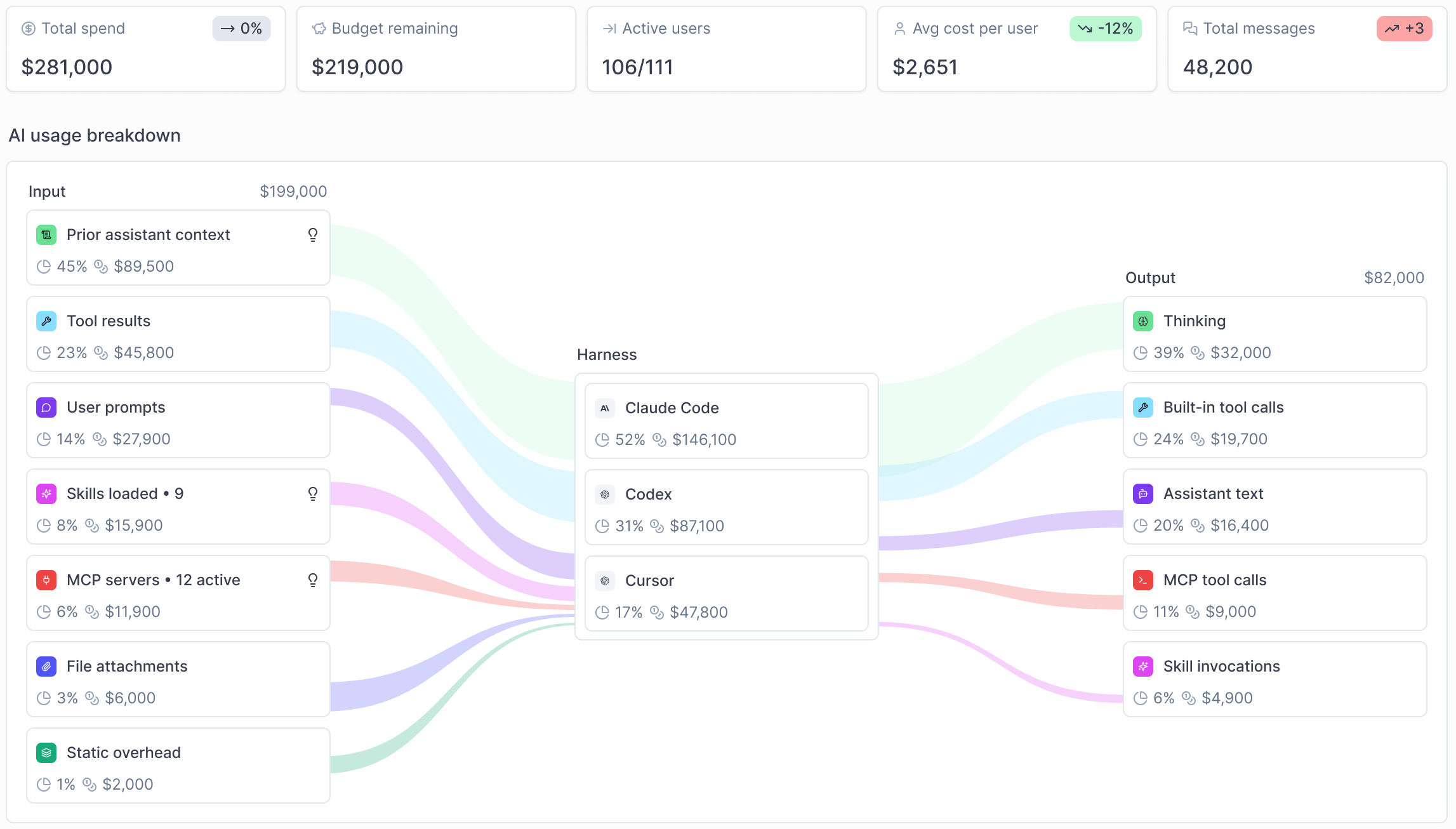Screen dimensions: 1456x829
Task: Click the Harness column heading
Action: (x=606, y=355)
